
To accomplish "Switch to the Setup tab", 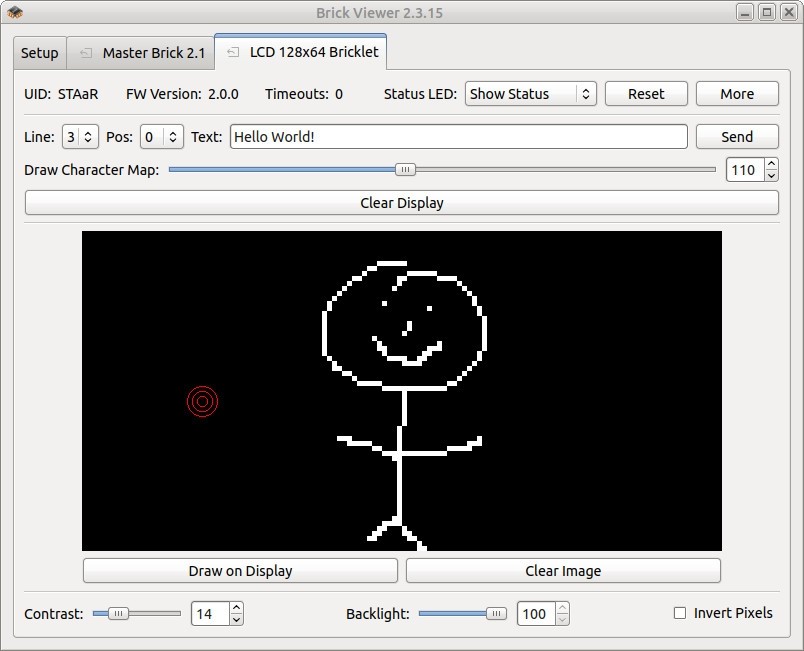I will (39, 53).
